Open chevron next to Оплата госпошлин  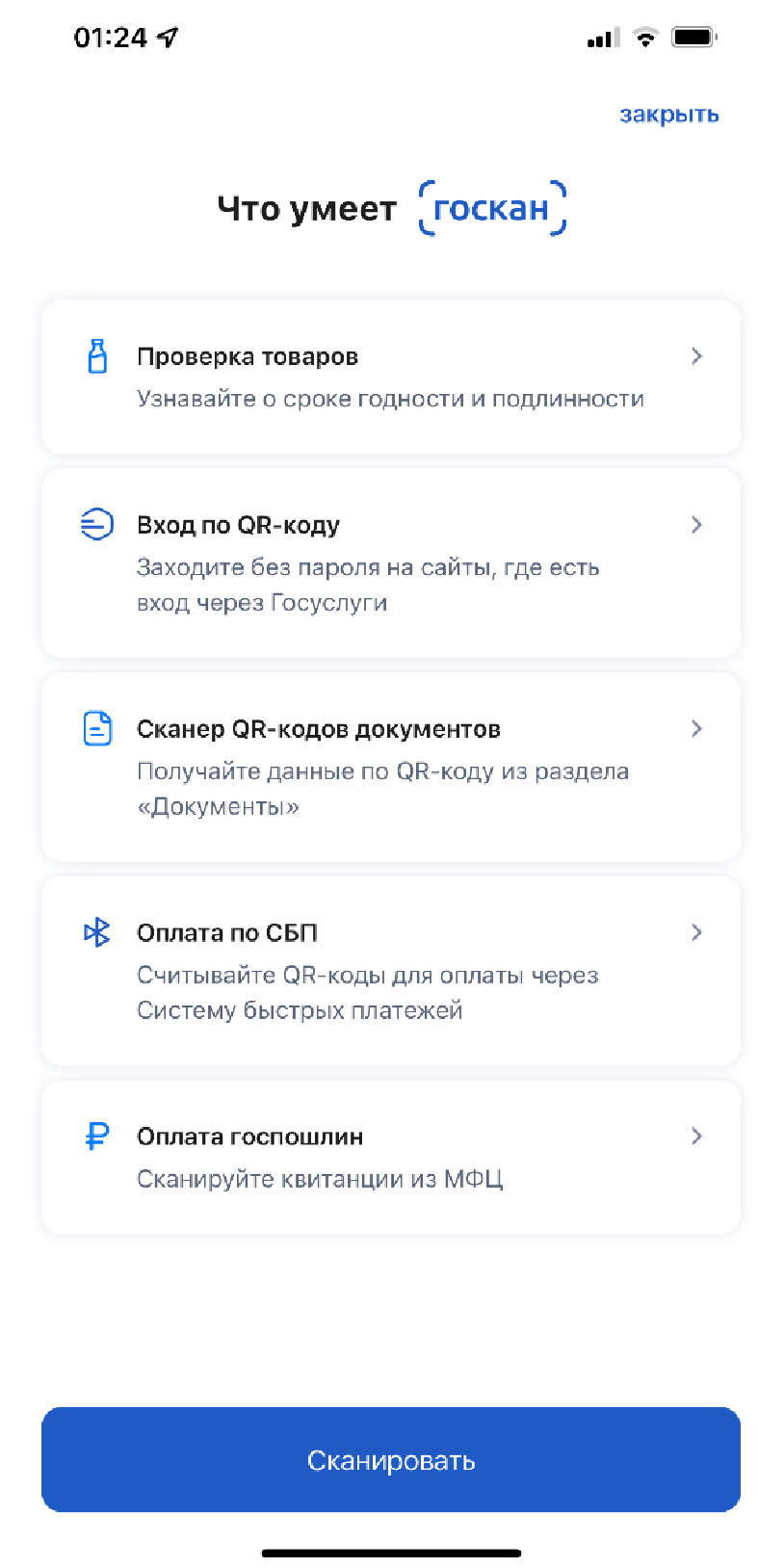696,1137
